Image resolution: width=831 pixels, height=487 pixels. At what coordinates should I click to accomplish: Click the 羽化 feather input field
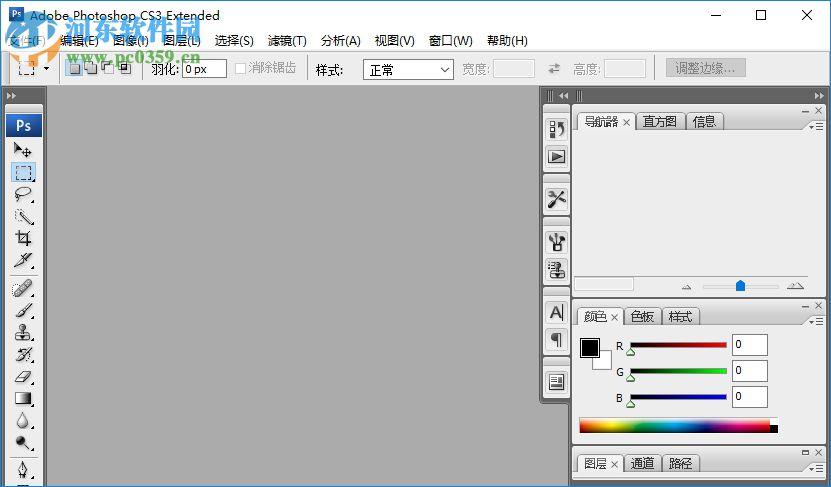pyautogui.click(x=204, y=69)
